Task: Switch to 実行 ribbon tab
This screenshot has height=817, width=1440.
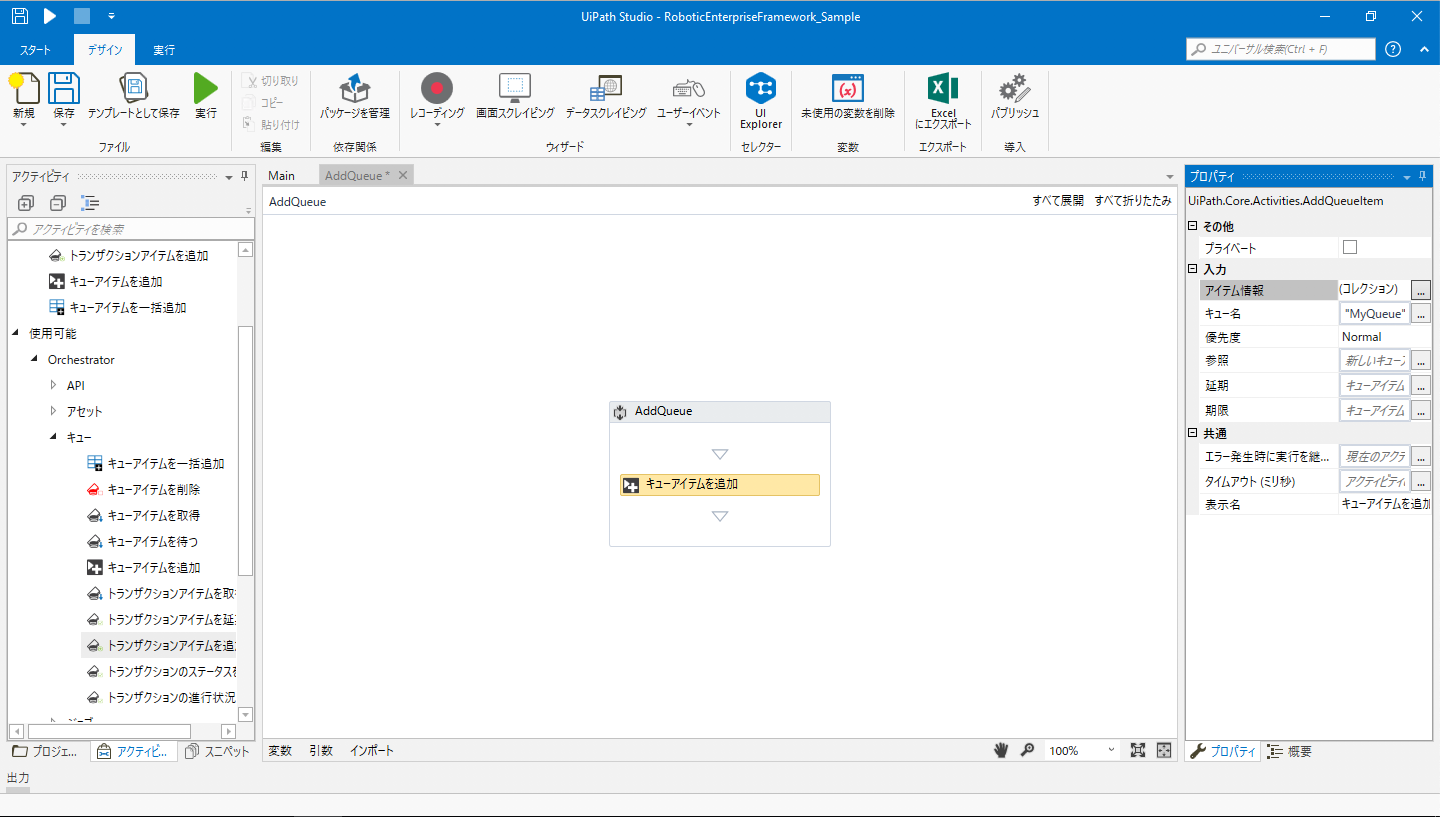Action: (x=164, y=50)
